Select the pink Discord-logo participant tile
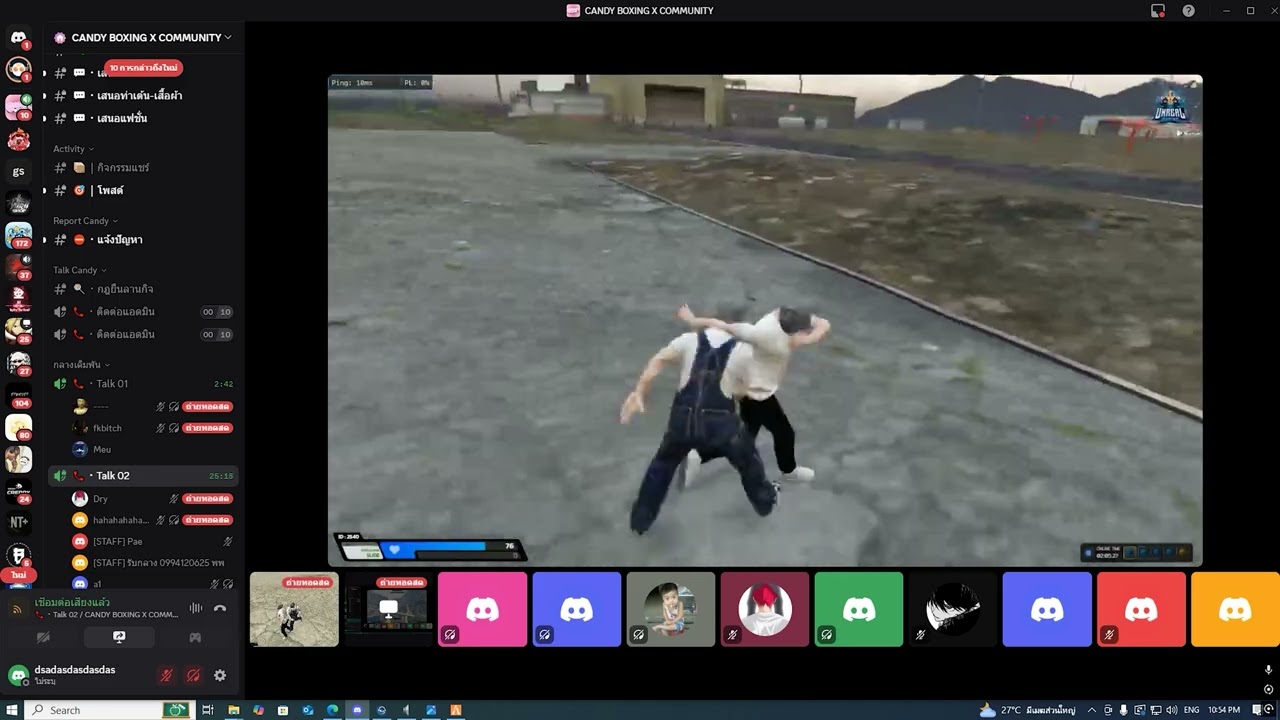This screenshot has width=1280, height=720. pyautogui.click(x=482, y=609)
